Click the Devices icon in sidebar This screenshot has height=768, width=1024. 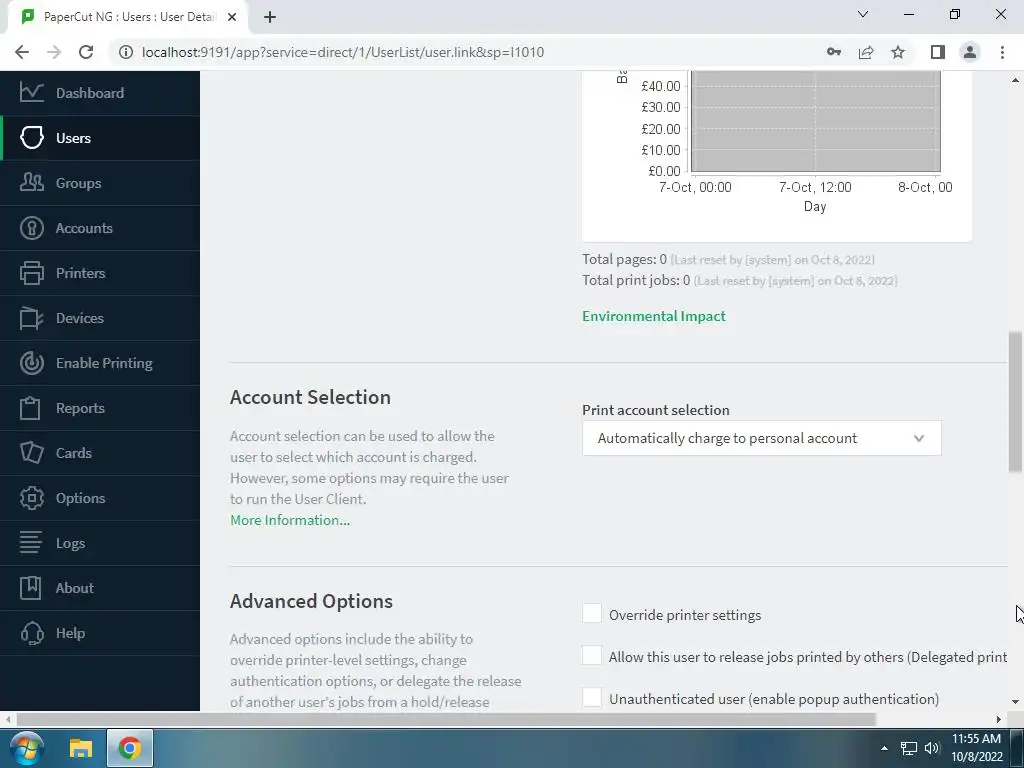(x=31, y=317)
